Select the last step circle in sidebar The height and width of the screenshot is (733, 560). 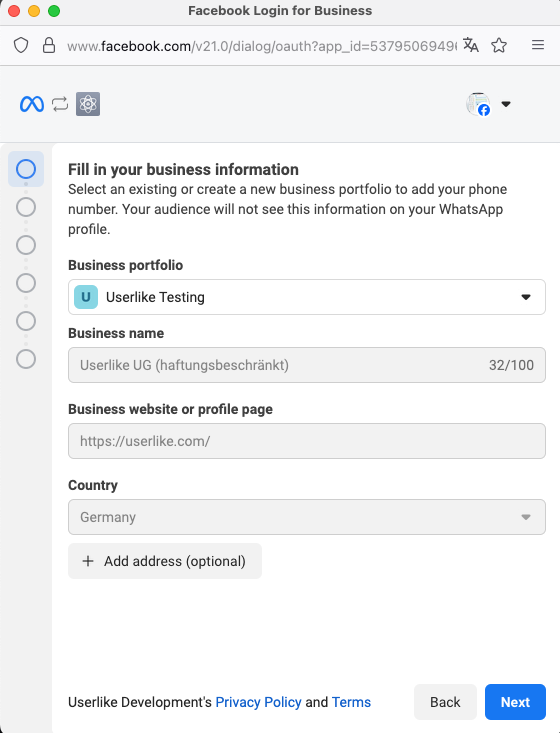(x=26, y=359)
